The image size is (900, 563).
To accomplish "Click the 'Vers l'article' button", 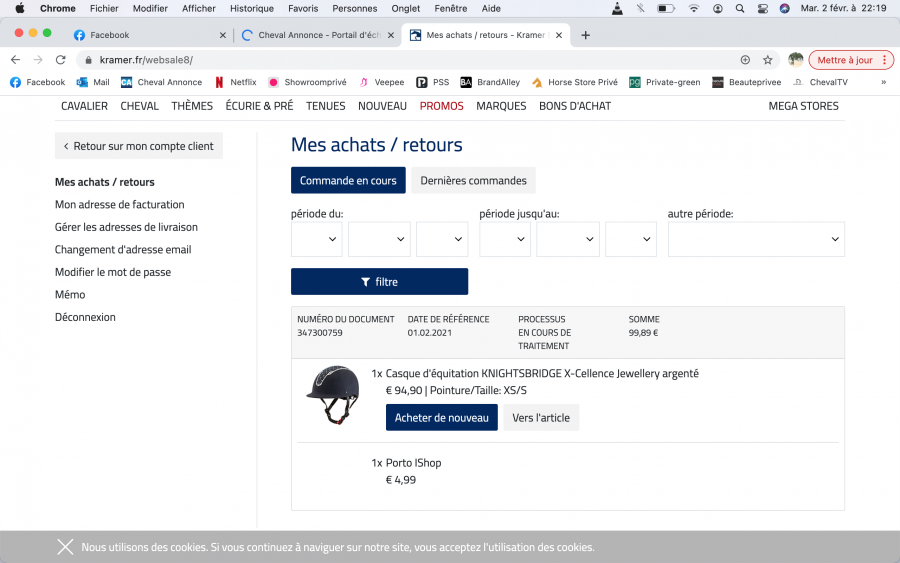I will (x=541, y=418).
